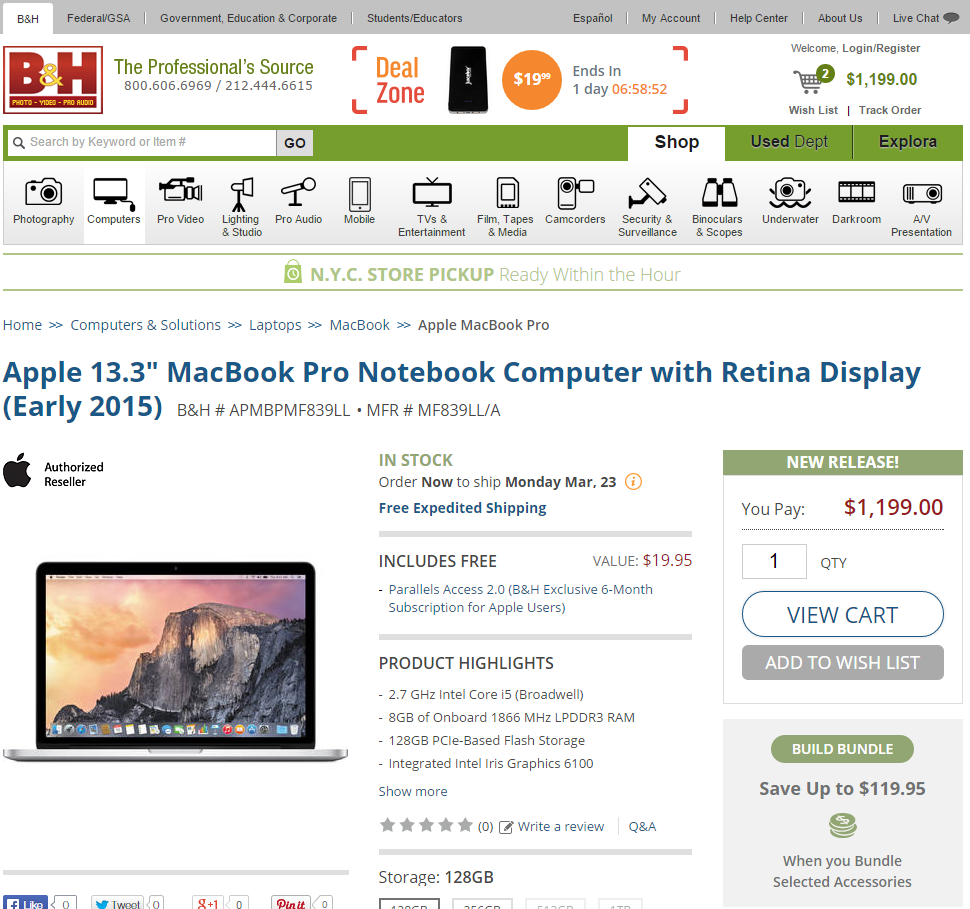970x909 pixels.
Task: Open the Pro Video camera icon
Action: pos(180,191)
